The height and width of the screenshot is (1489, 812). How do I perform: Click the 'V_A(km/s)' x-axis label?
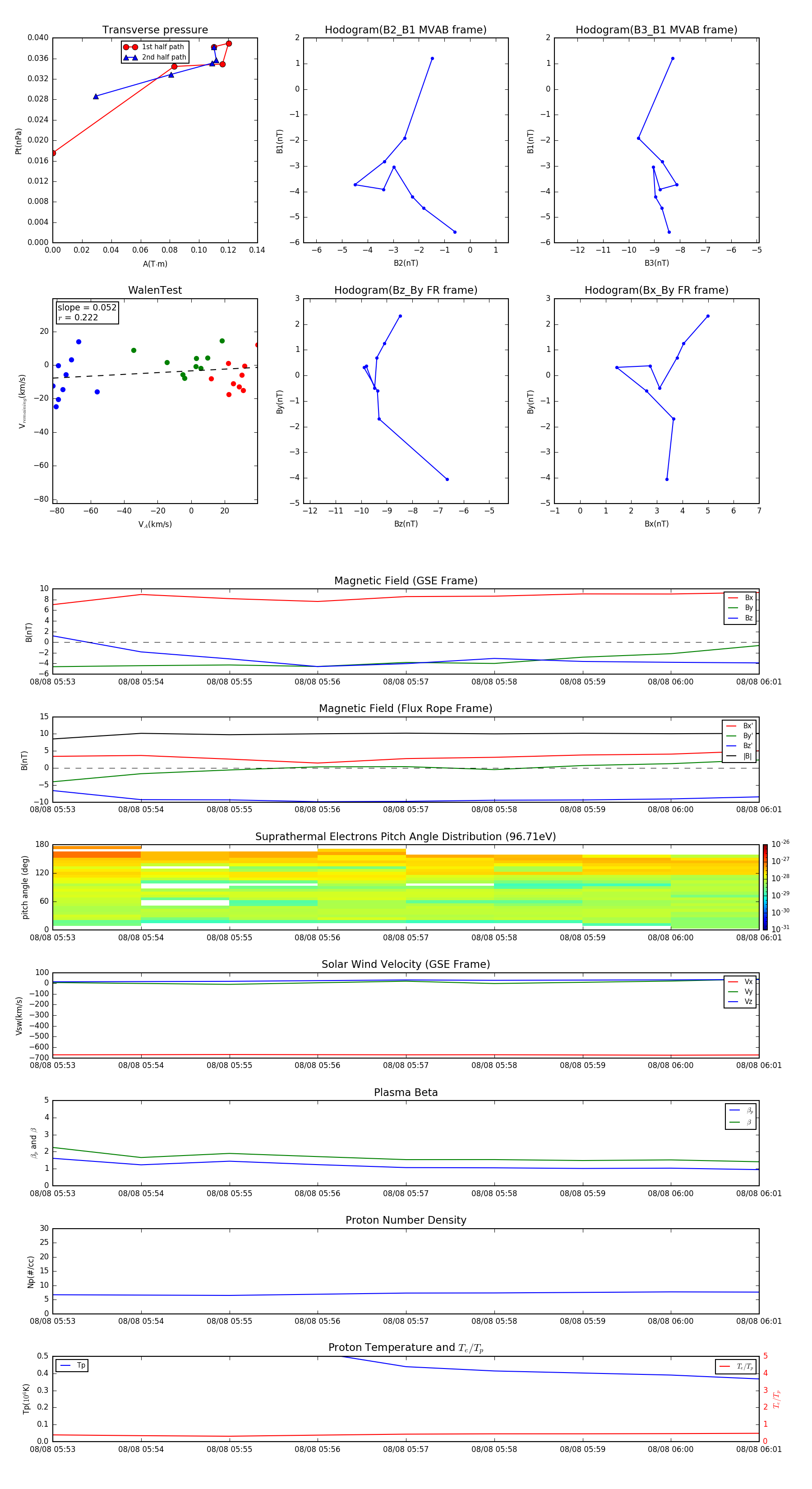pos(155,524)
